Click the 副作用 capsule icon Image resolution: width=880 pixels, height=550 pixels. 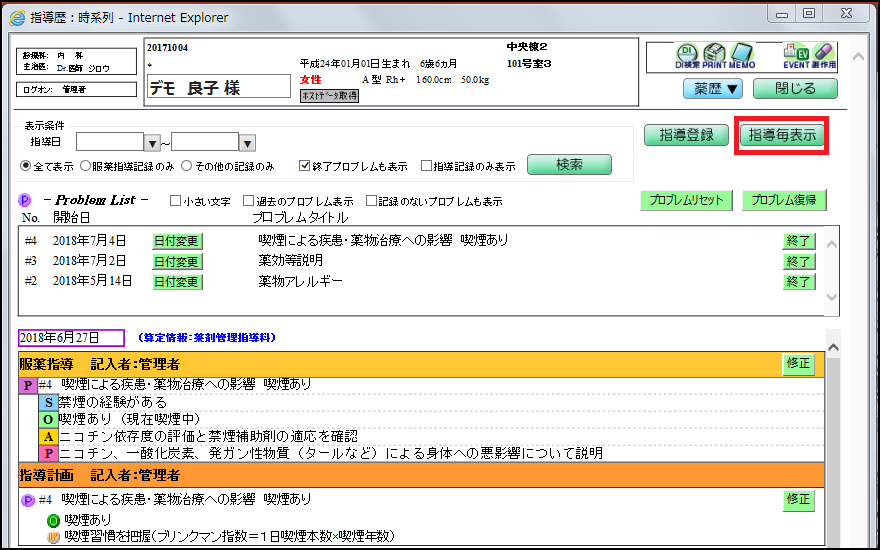[x=823, y=55]
